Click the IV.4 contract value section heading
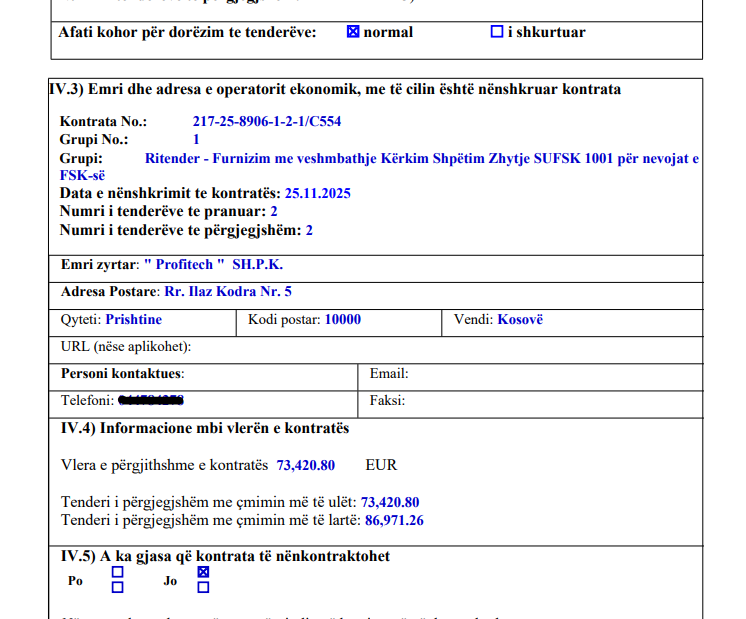This screenshot has width=746, height=619. (x=205, y=429)
